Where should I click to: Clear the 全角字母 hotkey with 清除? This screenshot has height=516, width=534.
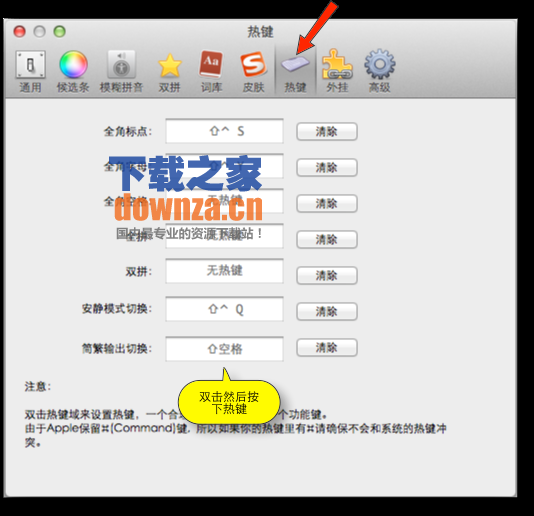coord(327,168)
